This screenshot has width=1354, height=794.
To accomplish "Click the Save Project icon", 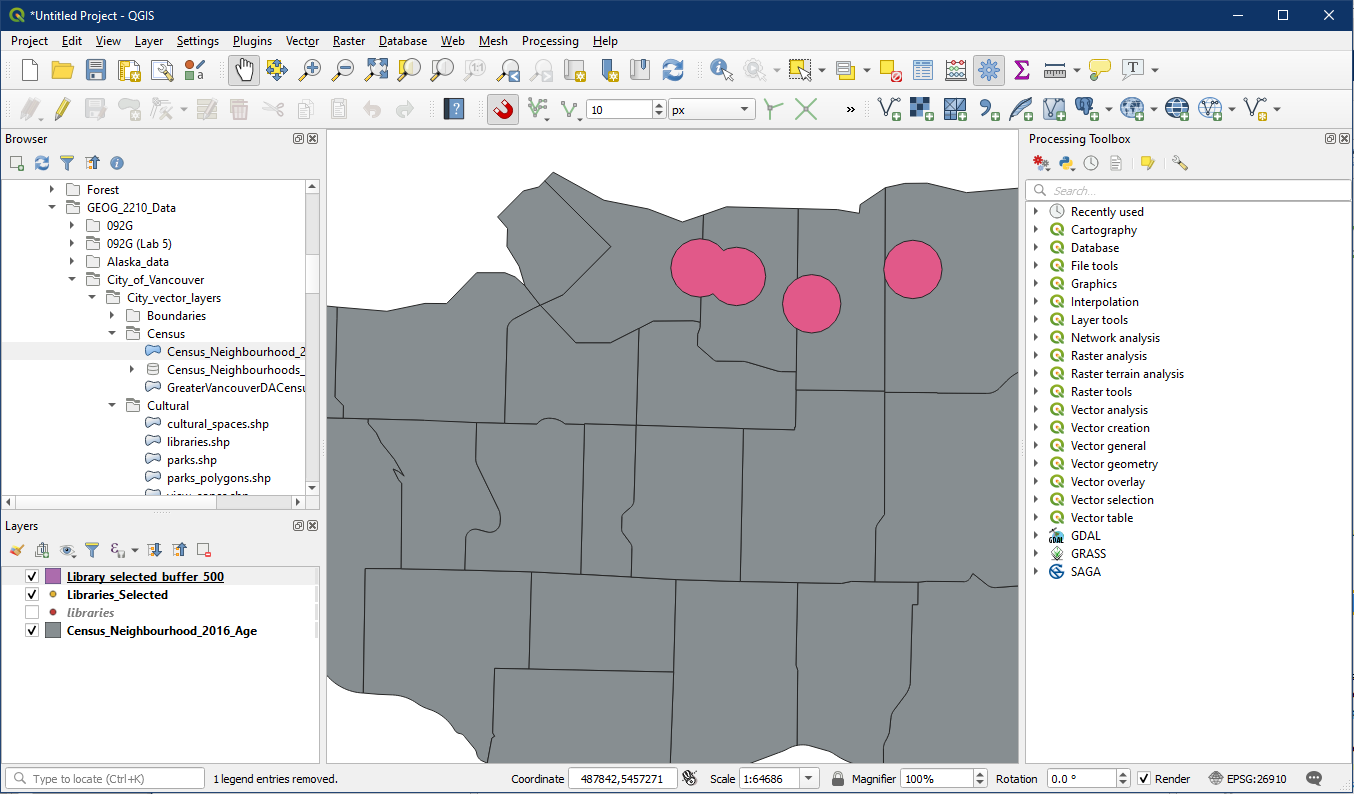I will pos(95,70).
